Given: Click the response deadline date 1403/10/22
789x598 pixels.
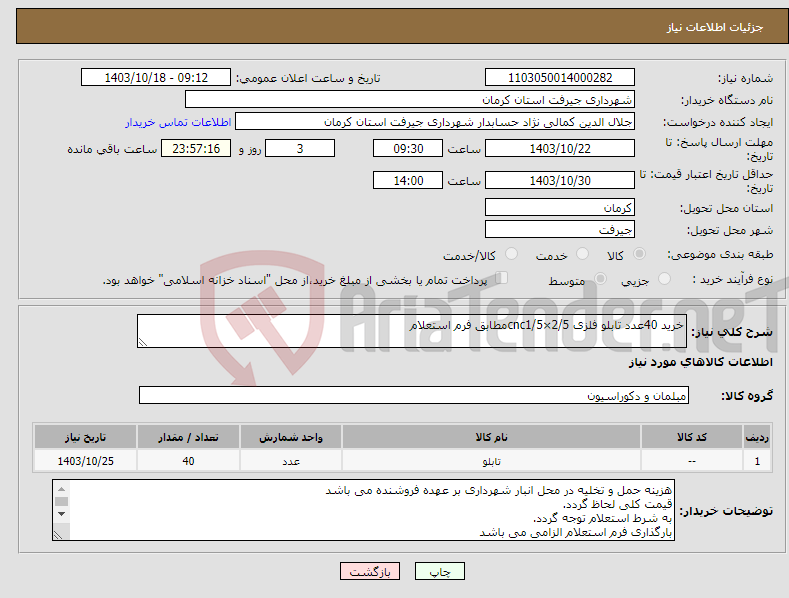Looking at the screenshot, I should point(560,148).
